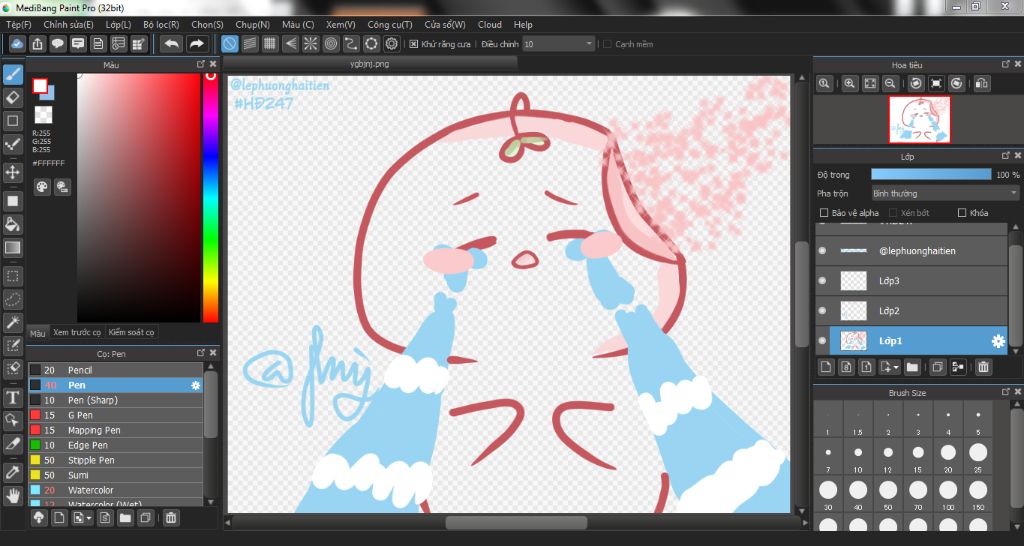Open the add-brush dropdown in the Brush panel

coord(82,519)
